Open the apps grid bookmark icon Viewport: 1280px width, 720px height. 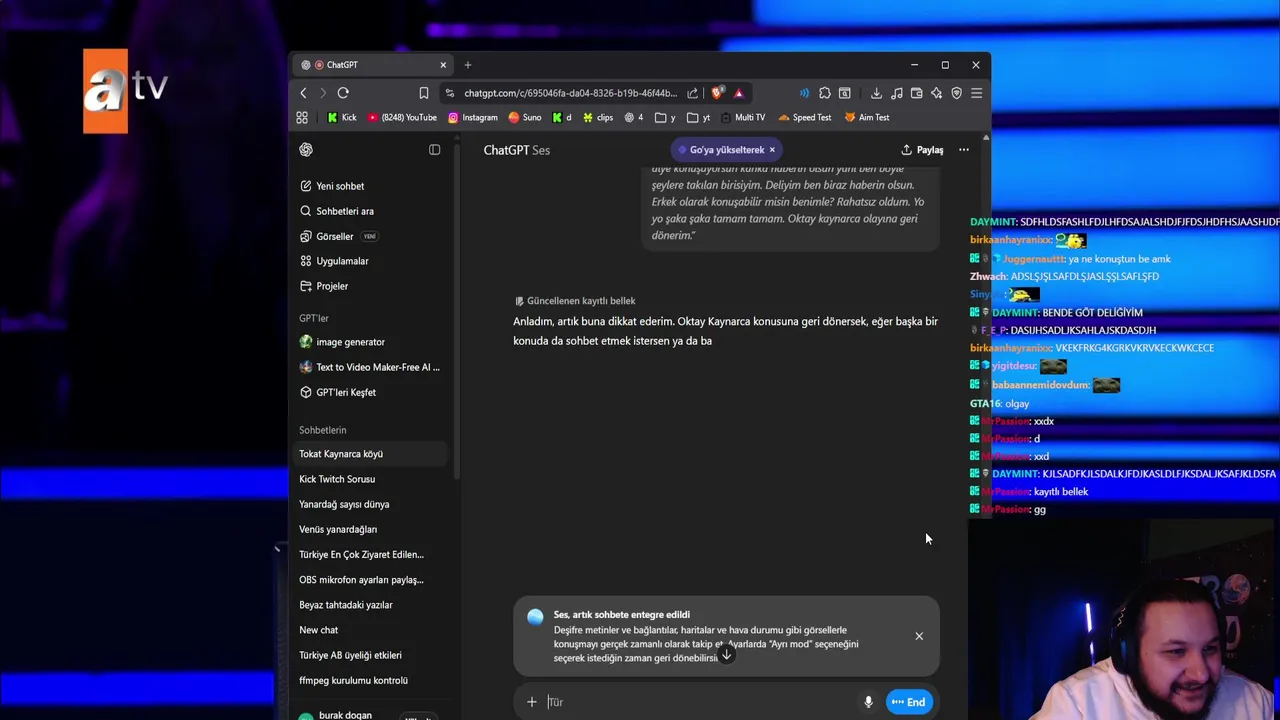click(x=302, y=118)
